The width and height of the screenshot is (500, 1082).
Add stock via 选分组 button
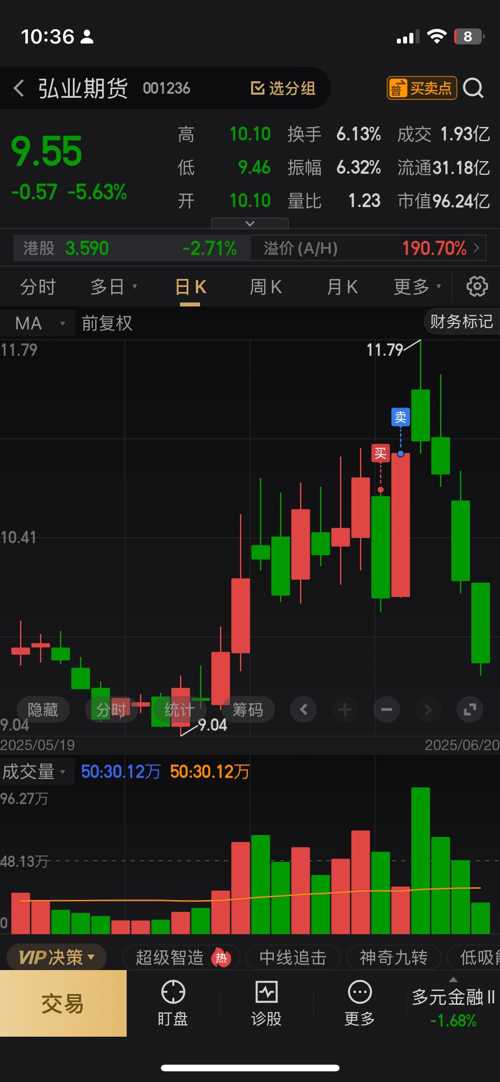pos(283,88)
